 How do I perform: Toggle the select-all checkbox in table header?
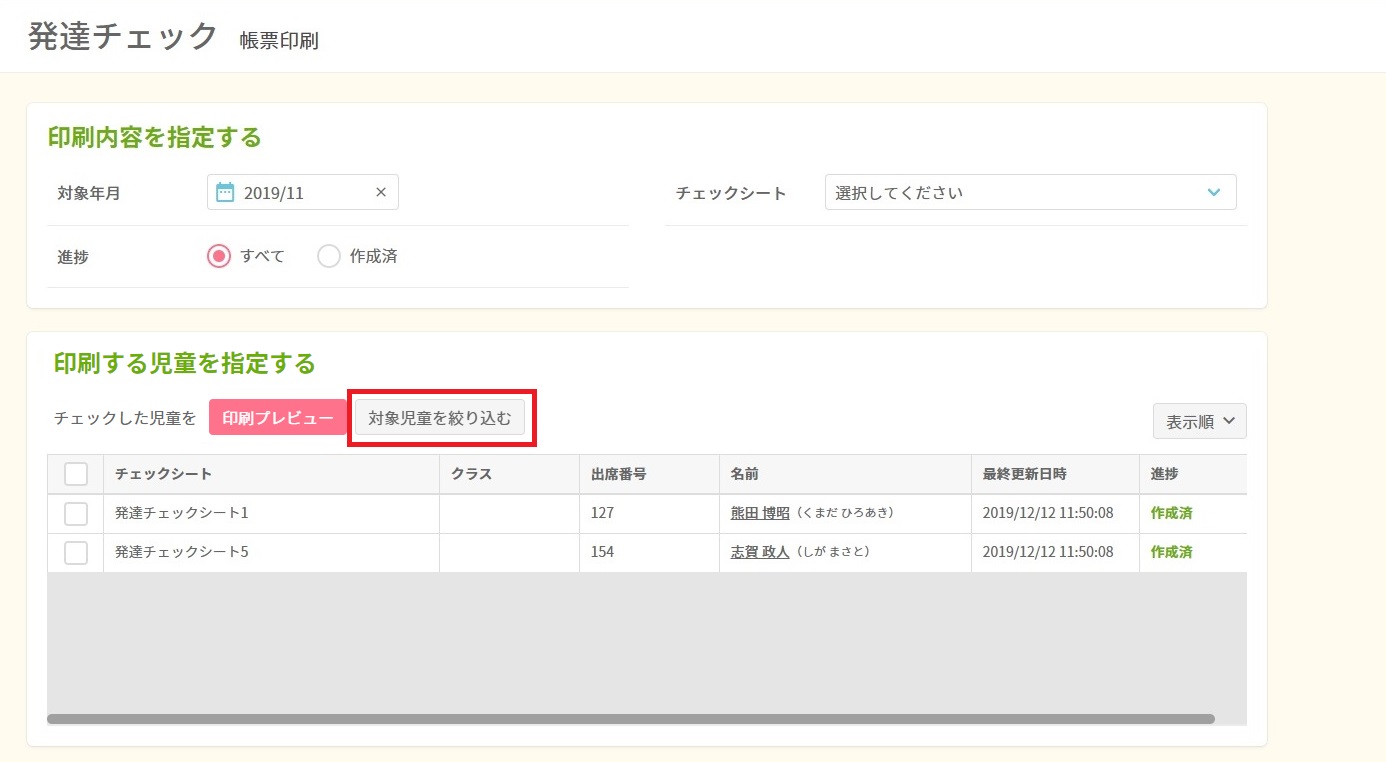click(76, 474)
